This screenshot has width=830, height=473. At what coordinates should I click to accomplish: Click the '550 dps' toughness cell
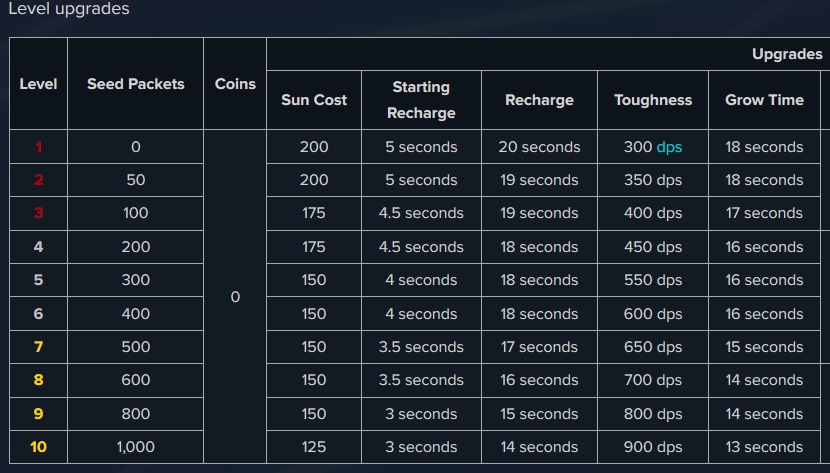tap(653, 280)
